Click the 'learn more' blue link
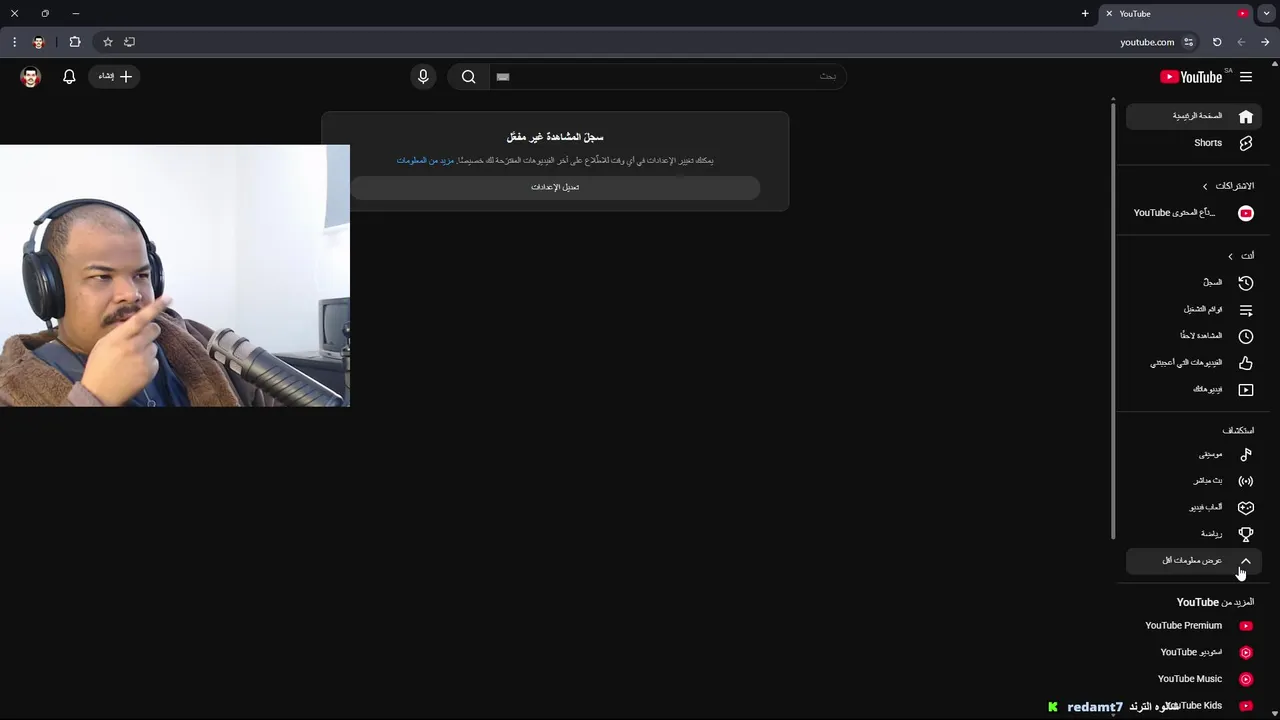Viewport: 1280px width, 720px height. coord(425,160)
